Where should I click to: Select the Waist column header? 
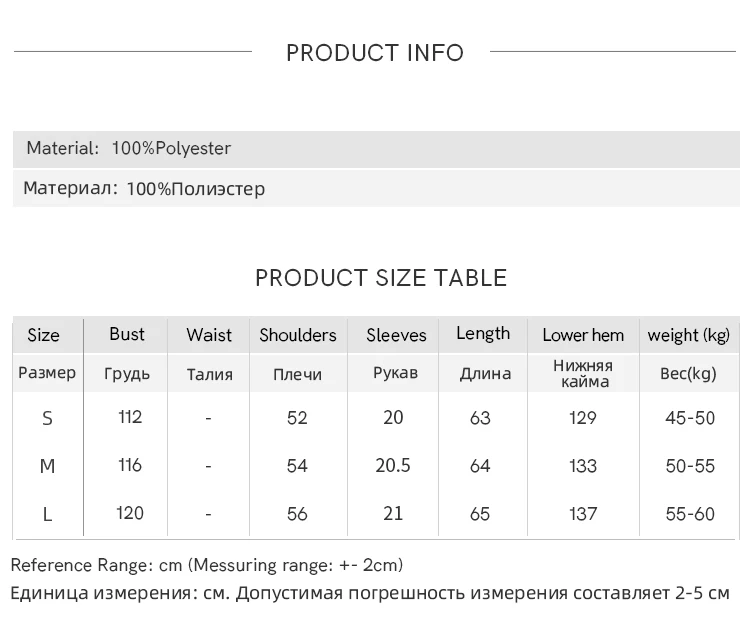pyautogui.click(x=209, y=335)
